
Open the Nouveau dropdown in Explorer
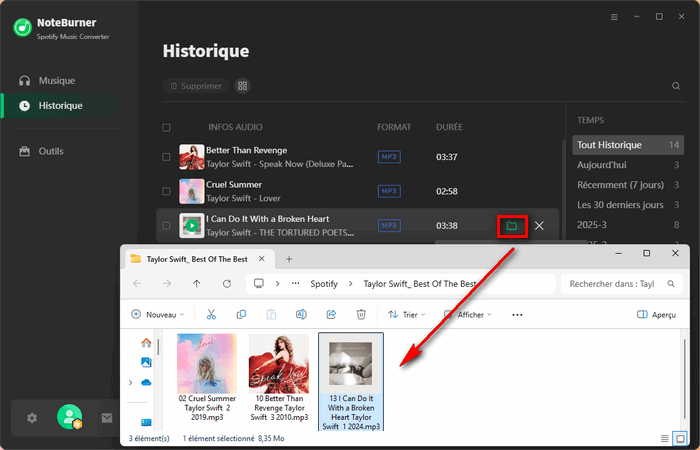tap(158, 315)
